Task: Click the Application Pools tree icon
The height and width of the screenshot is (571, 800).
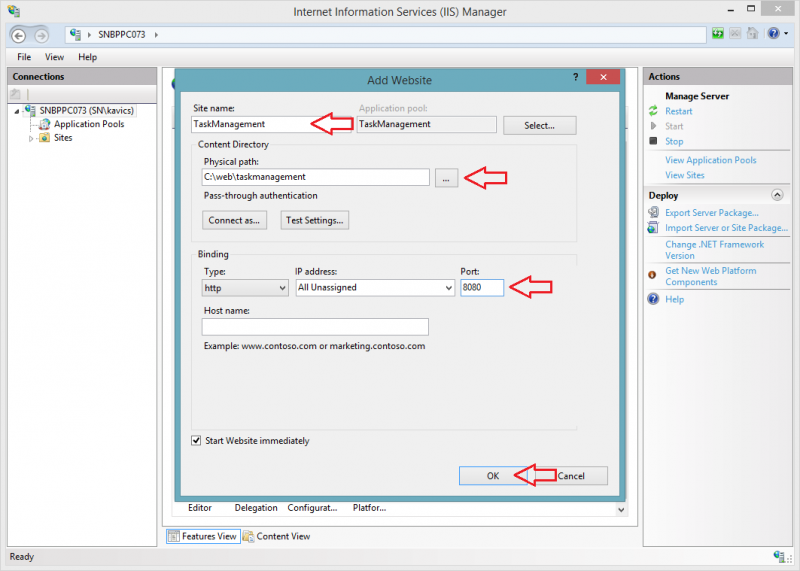Action: tap(45, 124)
